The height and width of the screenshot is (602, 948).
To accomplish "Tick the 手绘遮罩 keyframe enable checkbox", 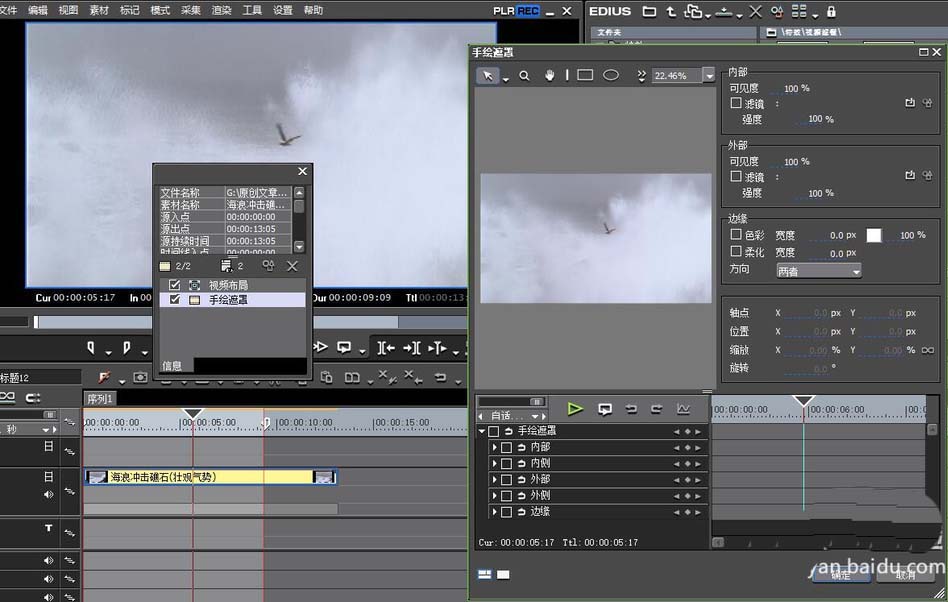I will 493,432.
